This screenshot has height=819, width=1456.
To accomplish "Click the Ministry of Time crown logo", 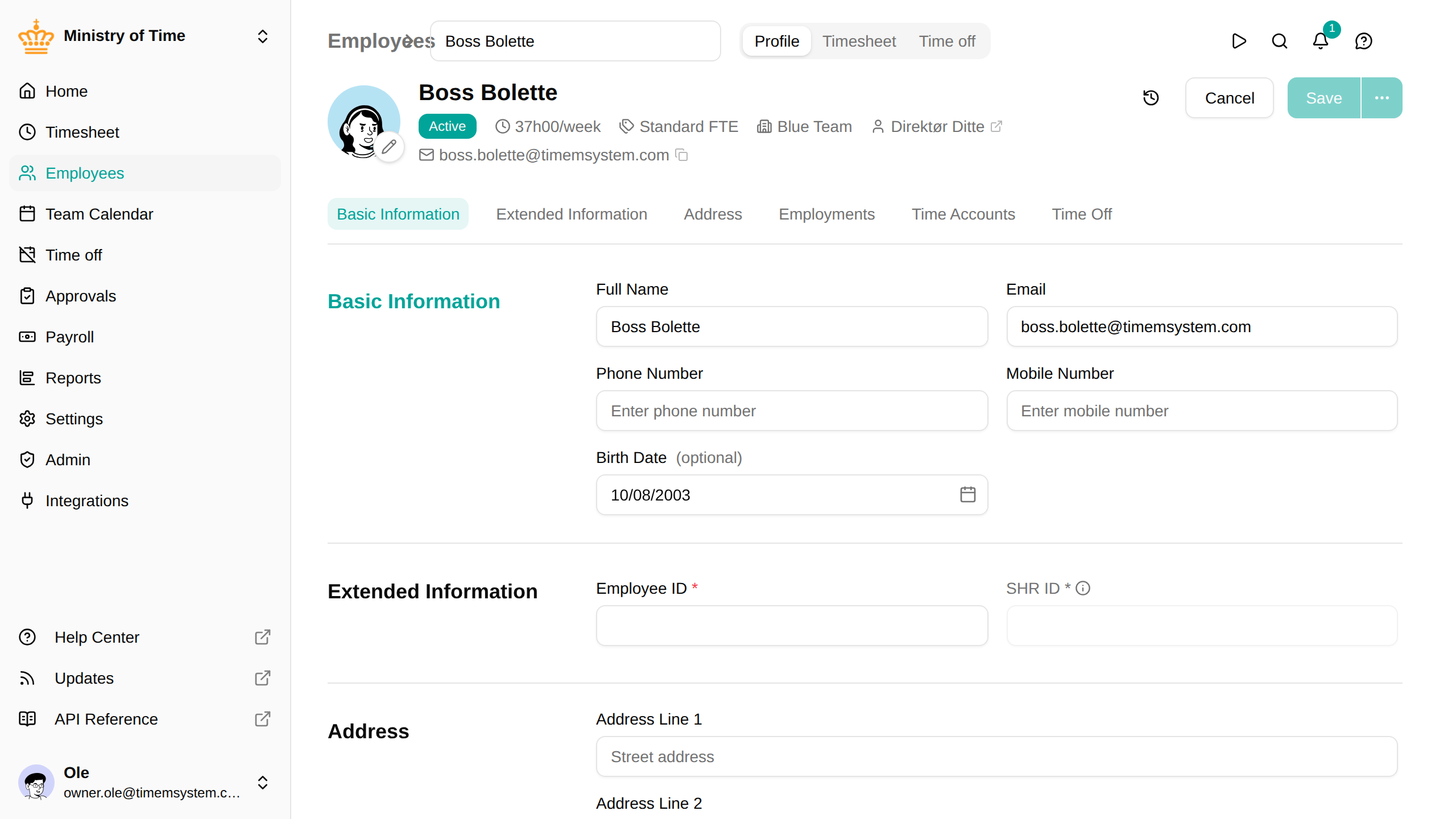I will click(36, 36).
